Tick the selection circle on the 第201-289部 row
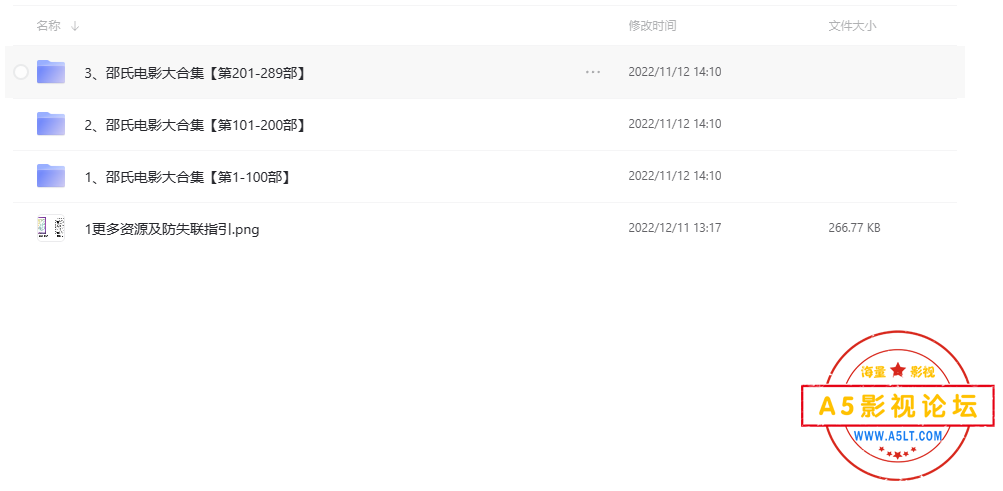The image size is (1003, 491). [x=21, y=72]
